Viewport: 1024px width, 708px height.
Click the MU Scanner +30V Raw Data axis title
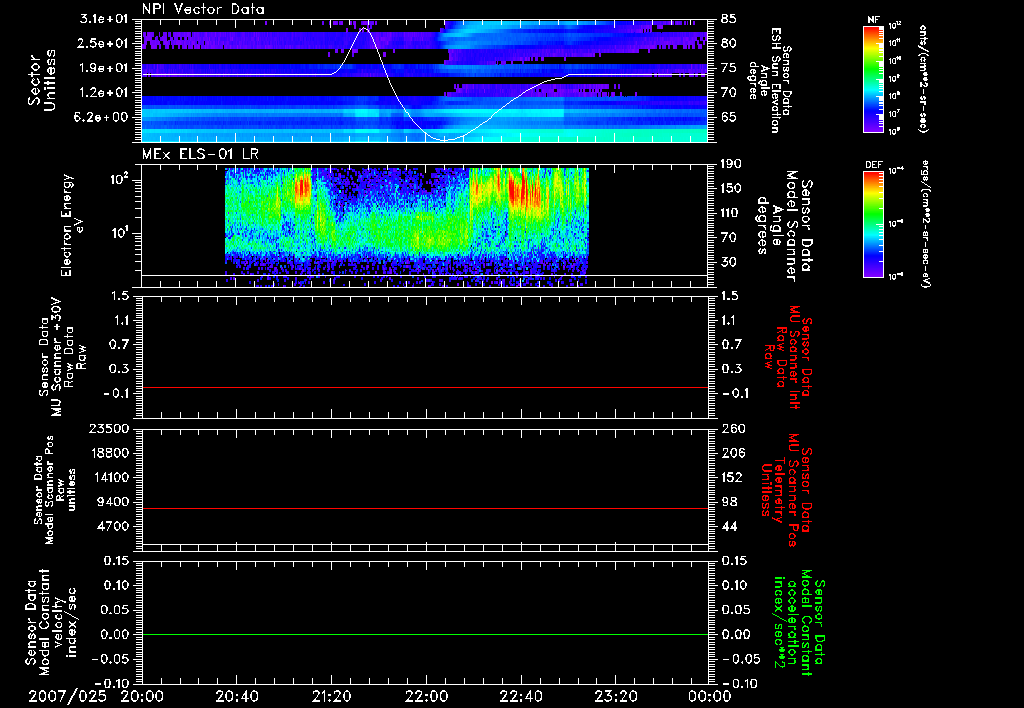(x=61, y=357)
